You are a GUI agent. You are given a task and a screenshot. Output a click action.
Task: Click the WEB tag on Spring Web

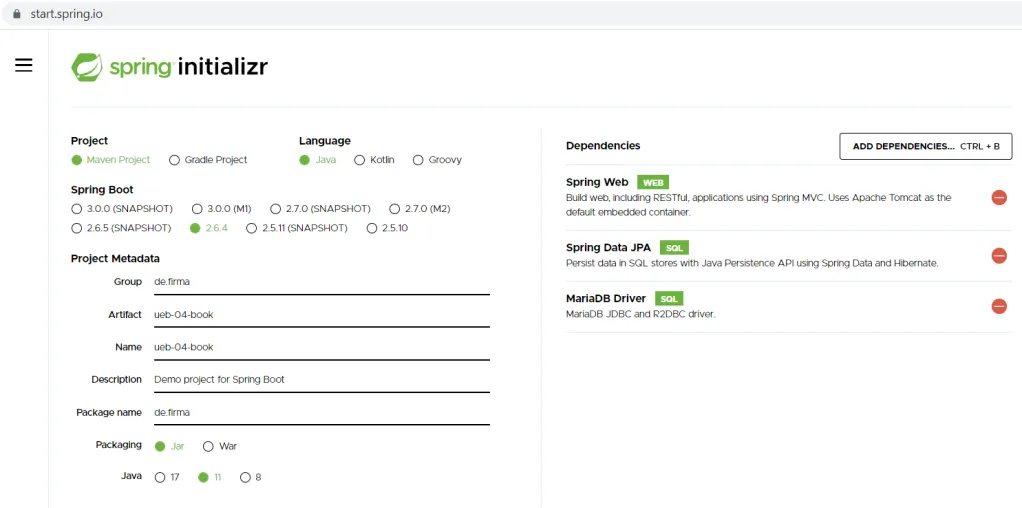[653, 183]
